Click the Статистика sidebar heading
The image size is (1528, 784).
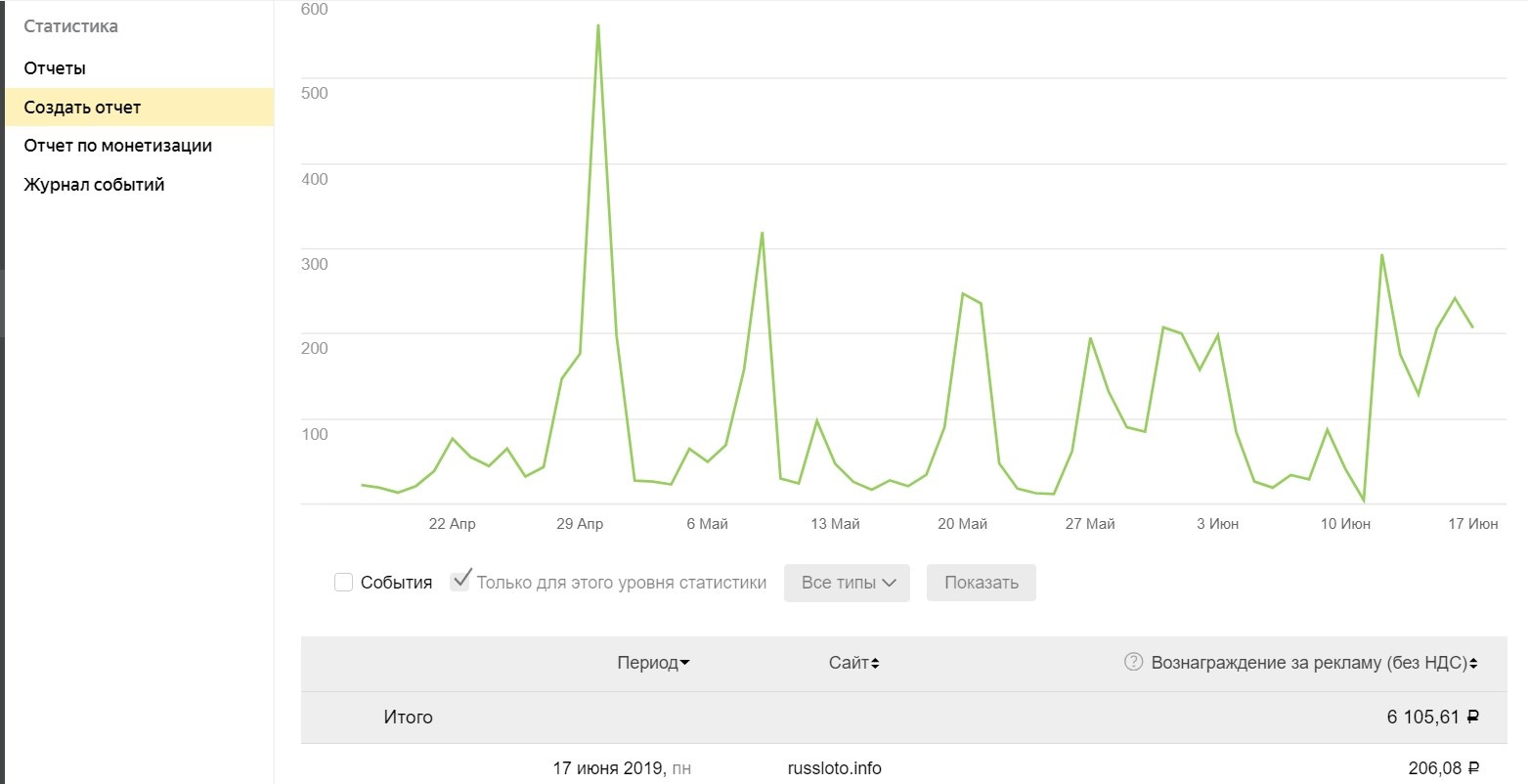pyautogui.click(x=70, y=26)
